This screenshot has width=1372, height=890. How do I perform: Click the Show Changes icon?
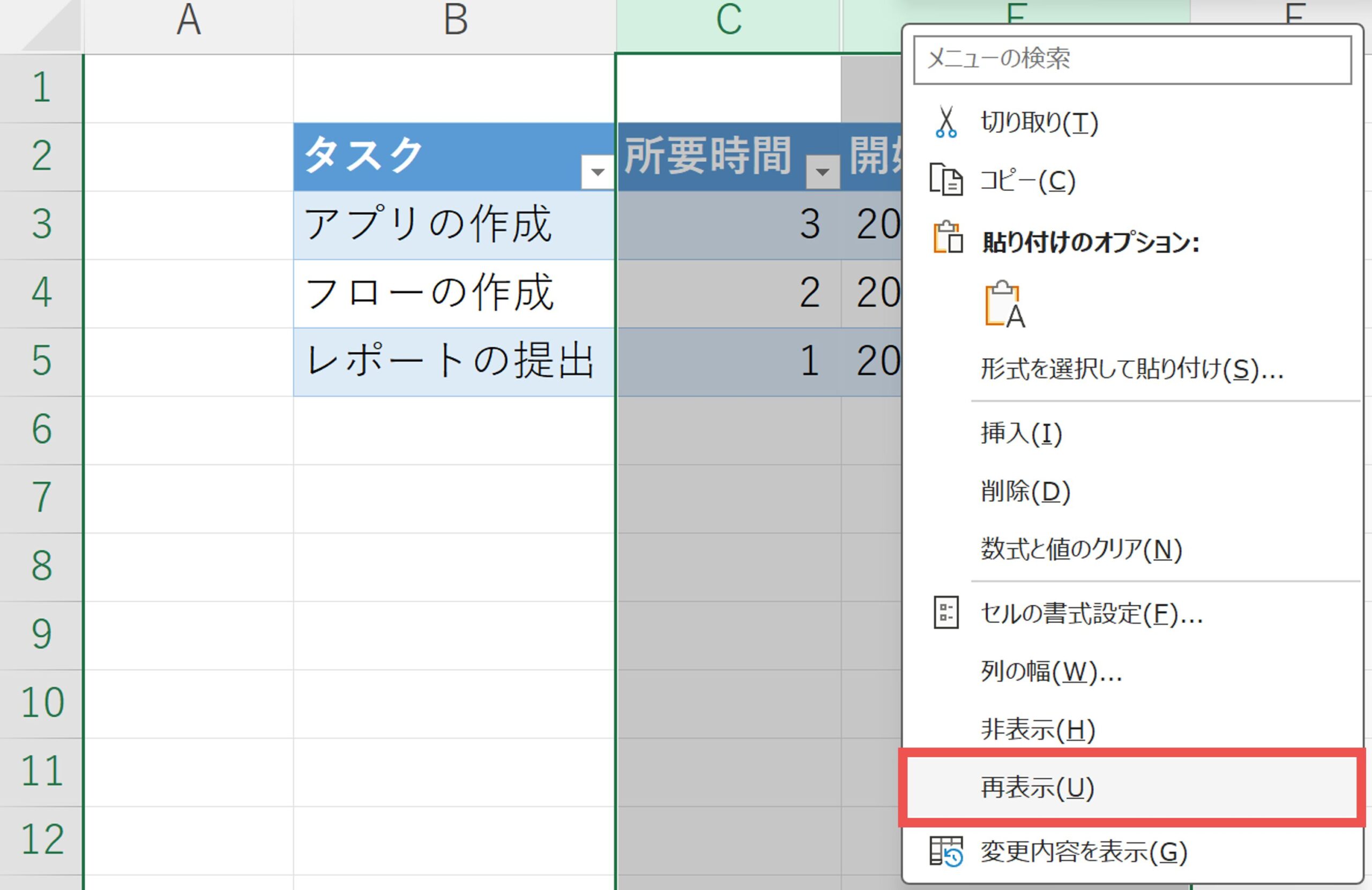click(x=945, y=851)
